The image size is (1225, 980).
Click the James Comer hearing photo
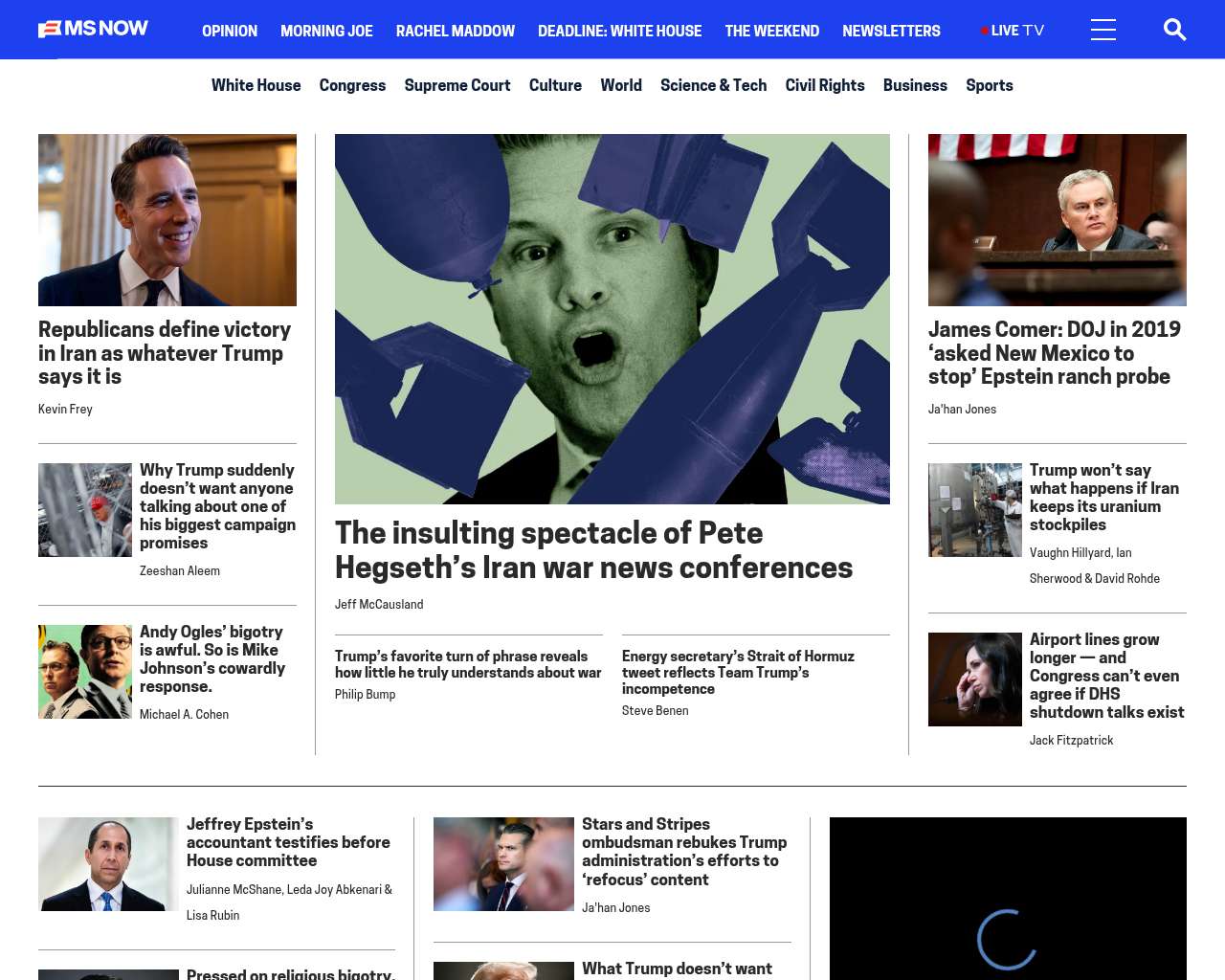[x=1057, y=220]
